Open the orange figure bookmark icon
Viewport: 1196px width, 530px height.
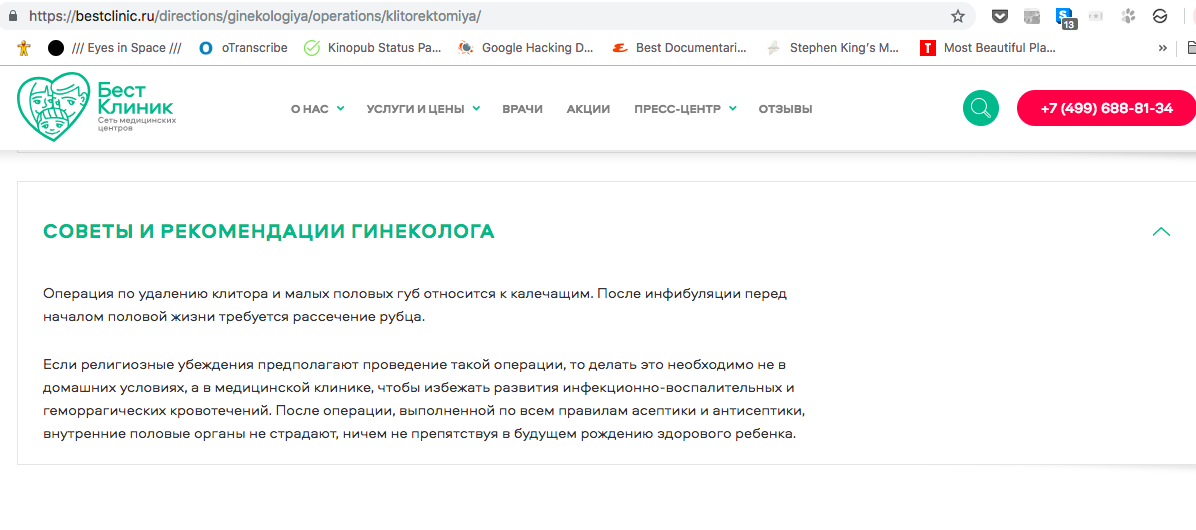24,47
